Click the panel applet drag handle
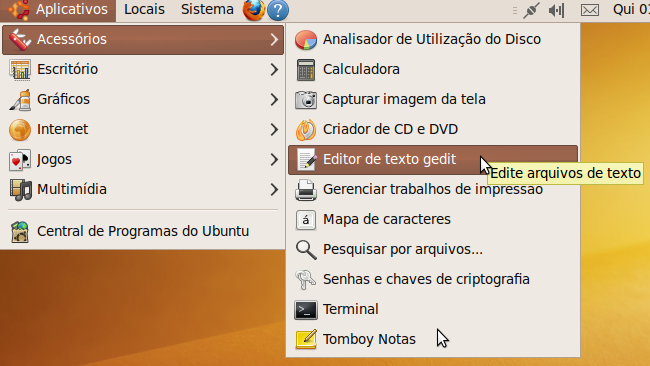The width and height of the screenshot is (650, 366). pos(514,10)
